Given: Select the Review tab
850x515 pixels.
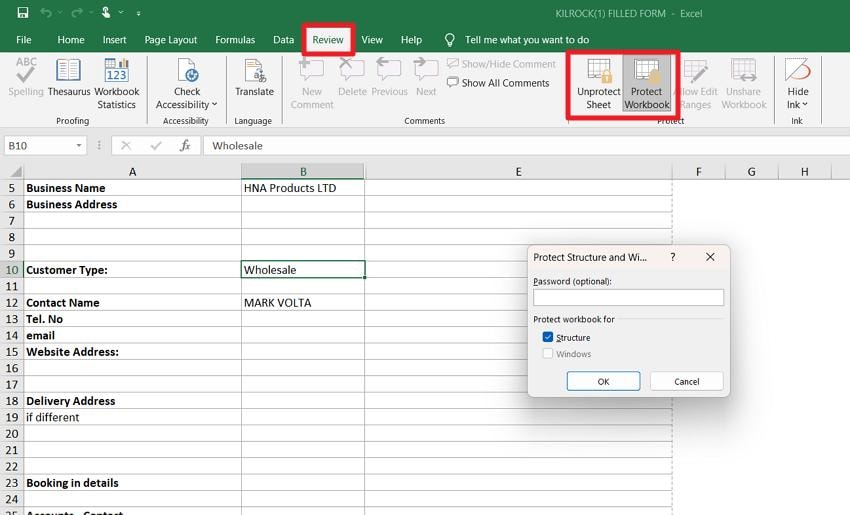Looking at the screenshot, I should point(328,40).
